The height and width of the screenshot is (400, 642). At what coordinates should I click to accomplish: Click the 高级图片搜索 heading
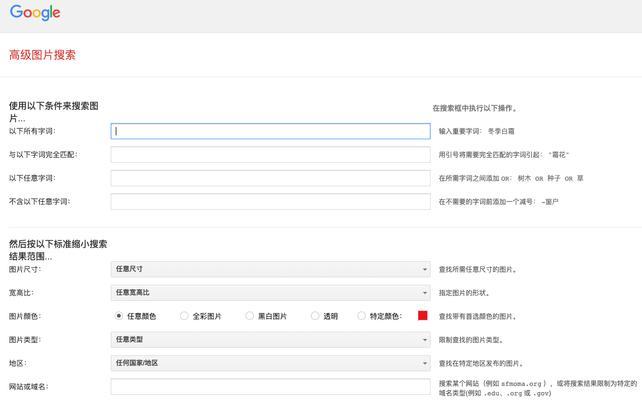(42, 55)
